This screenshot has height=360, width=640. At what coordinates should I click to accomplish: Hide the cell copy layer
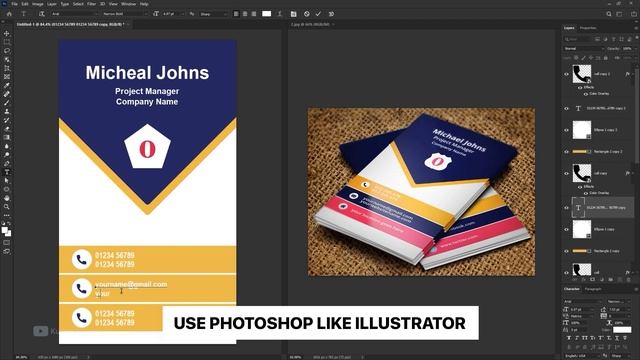click(567, 173)
